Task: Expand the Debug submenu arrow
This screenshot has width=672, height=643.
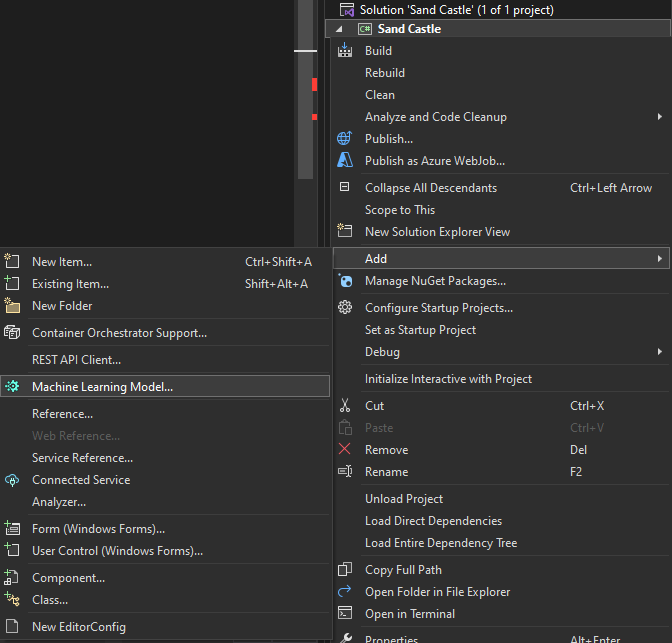Action: tap(660, 352)
